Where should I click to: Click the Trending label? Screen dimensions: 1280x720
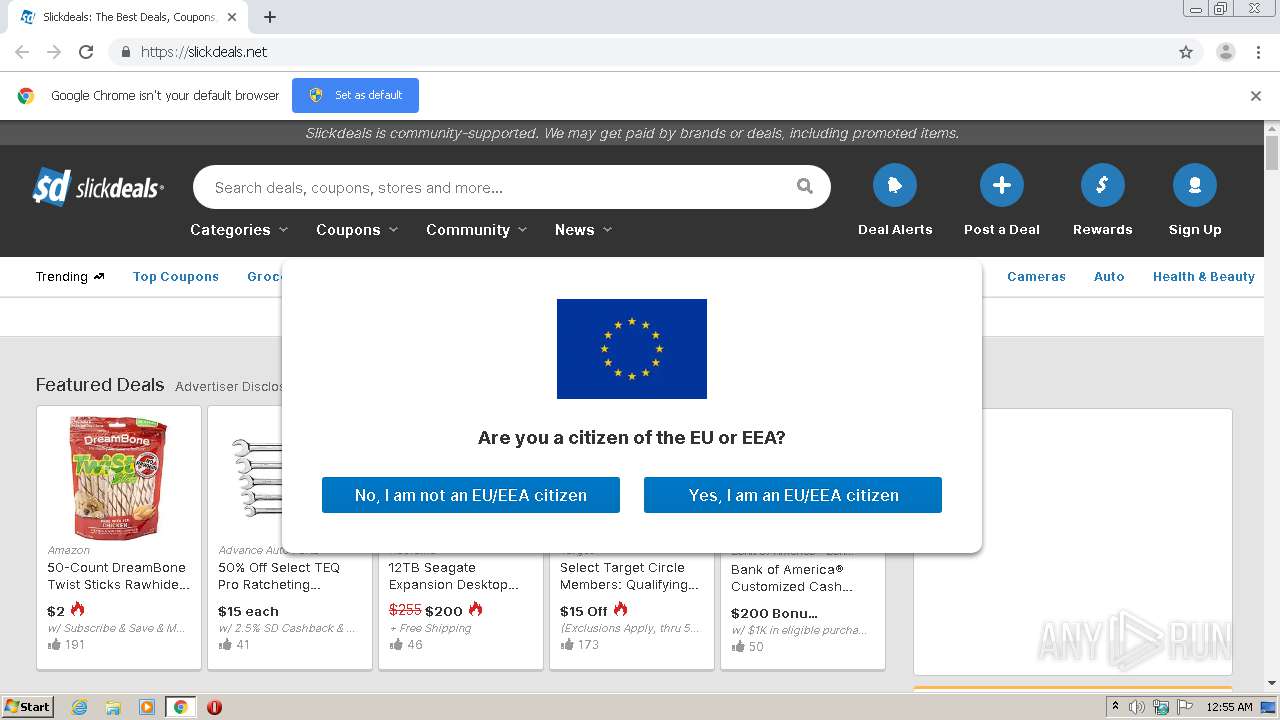click(x=70, y=277)
